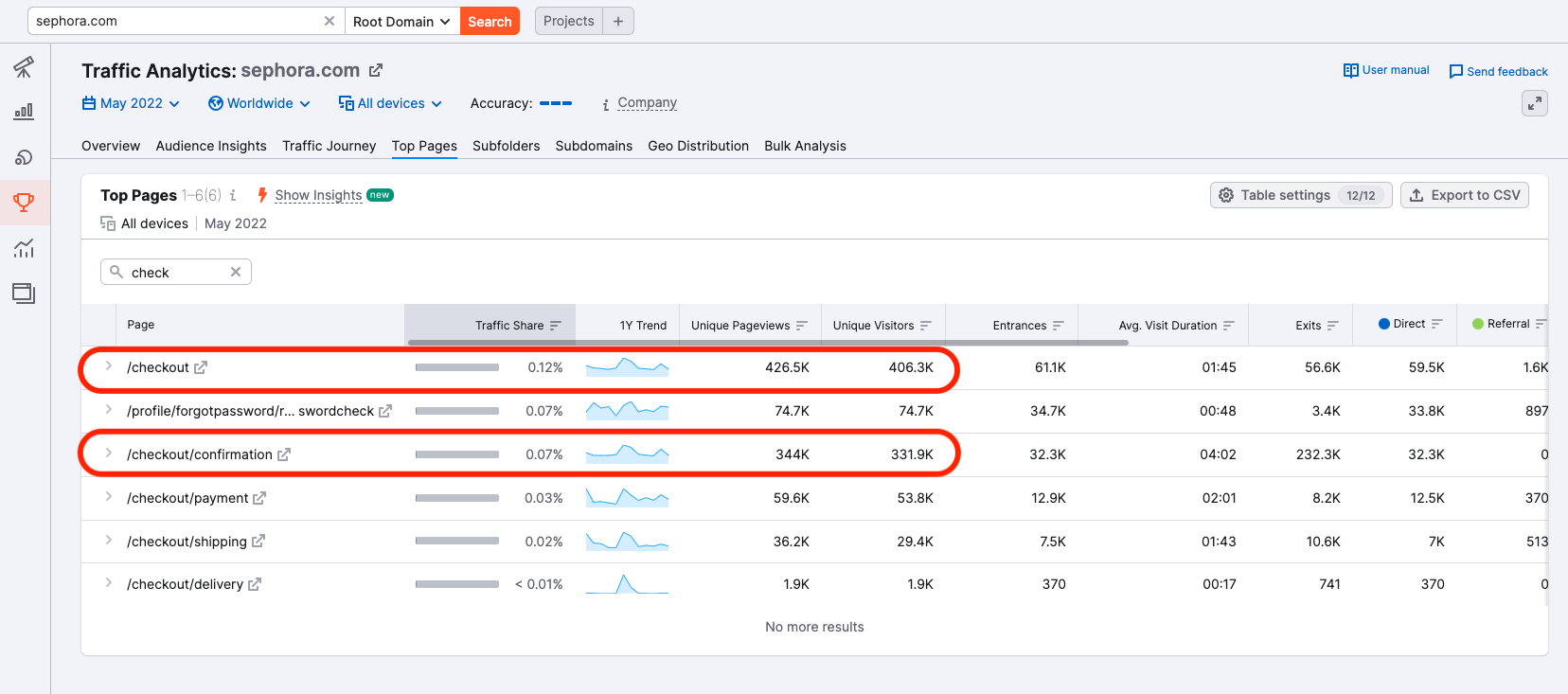Switch to the Overview tab
The image size is (1568, 694).
111,146
